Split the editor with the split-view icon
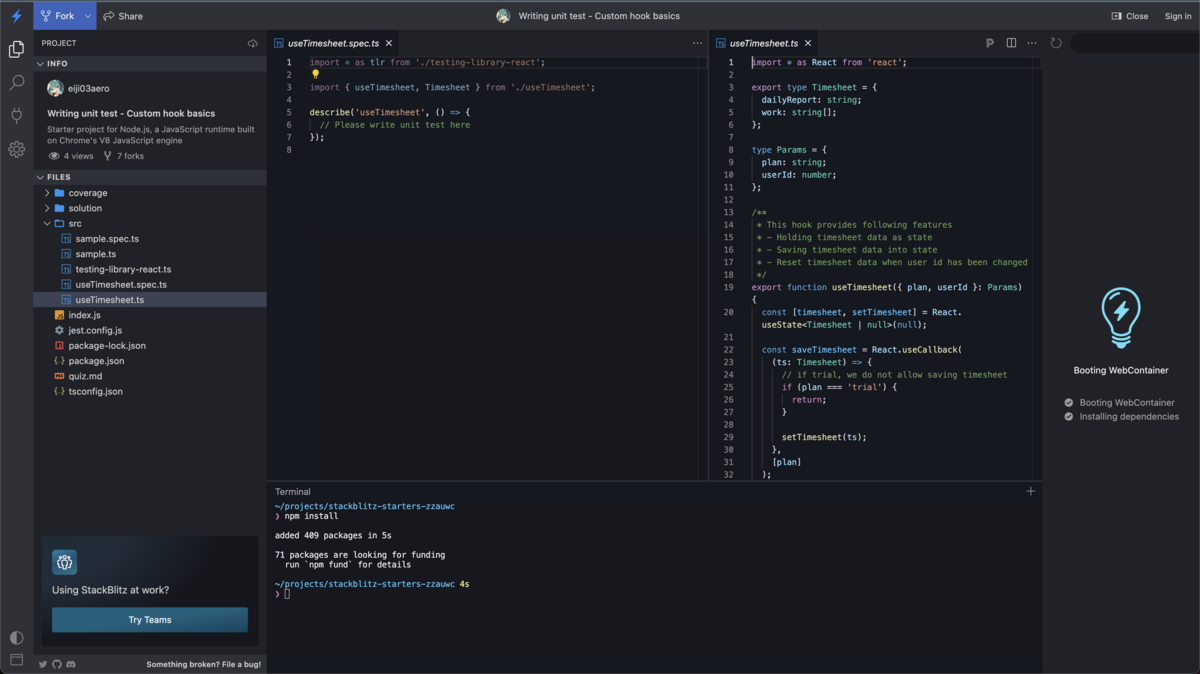The width and height of the screenshot is (1200, 674). pos(1012,43)
